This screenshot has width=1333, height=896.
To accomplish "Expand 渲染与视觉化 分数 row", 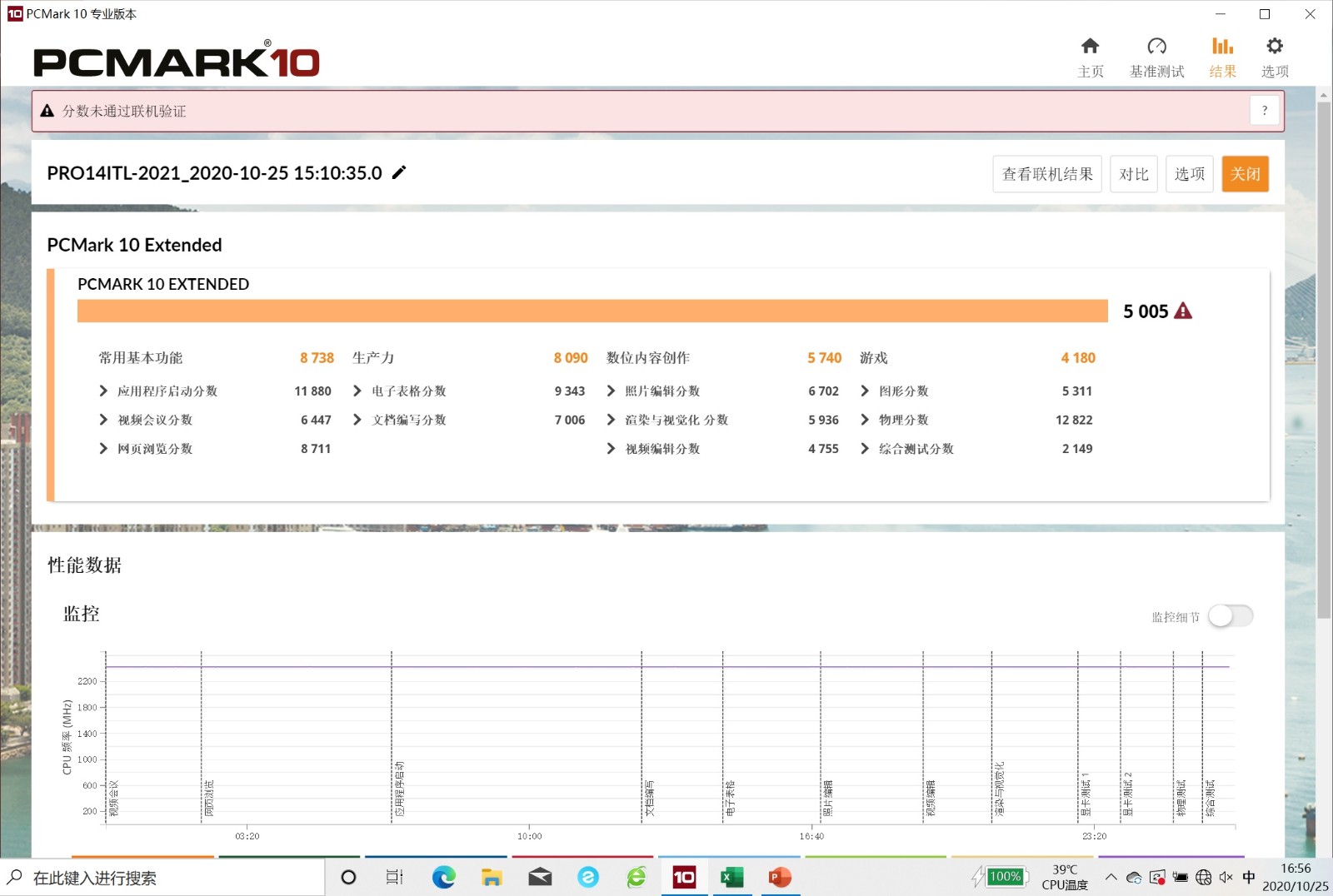I will pos(611,420).
